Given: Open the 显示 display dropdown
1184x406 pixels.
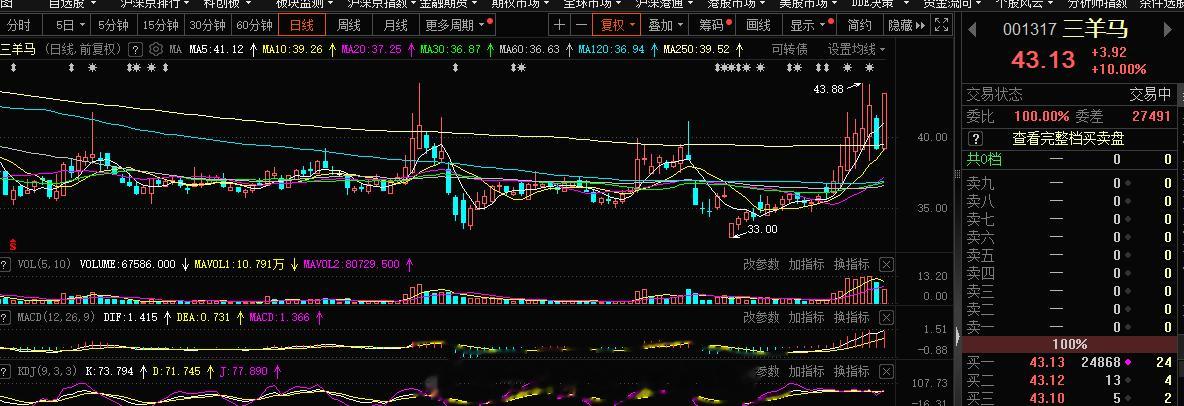Looking at the screenshot, I should (x=811, y=25).
